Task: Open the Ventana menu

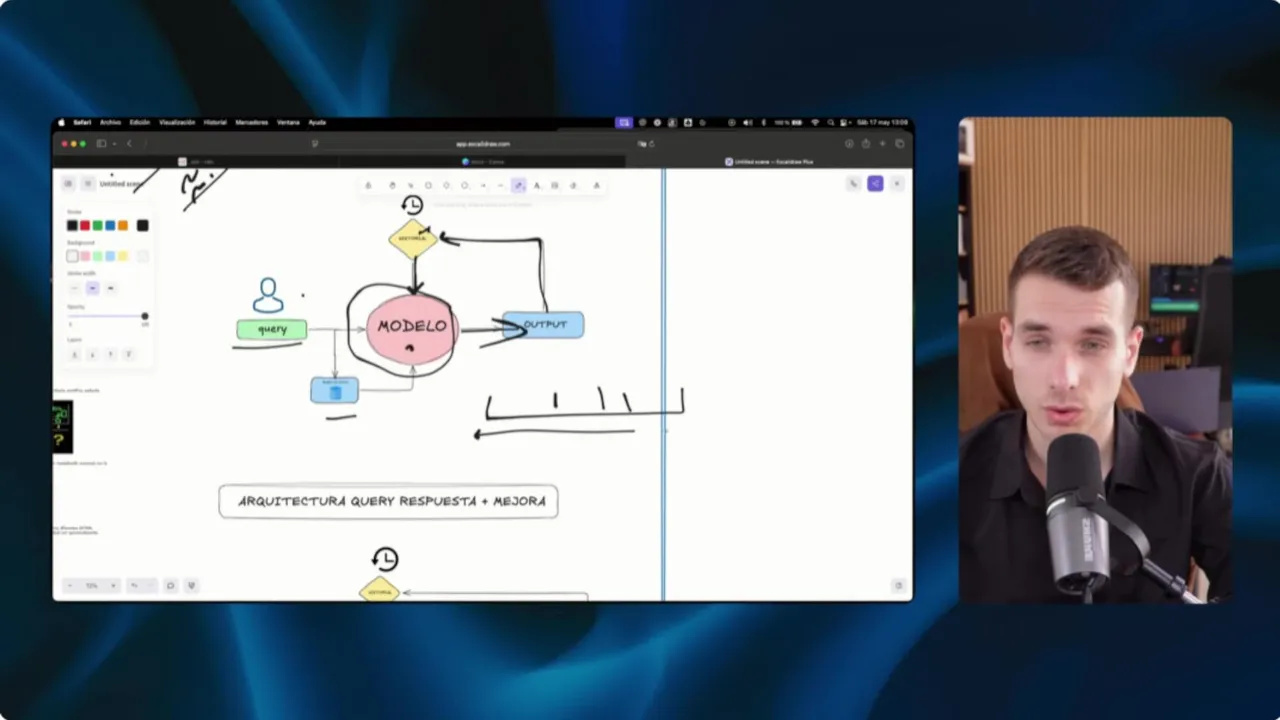Action: click(288, 122)
